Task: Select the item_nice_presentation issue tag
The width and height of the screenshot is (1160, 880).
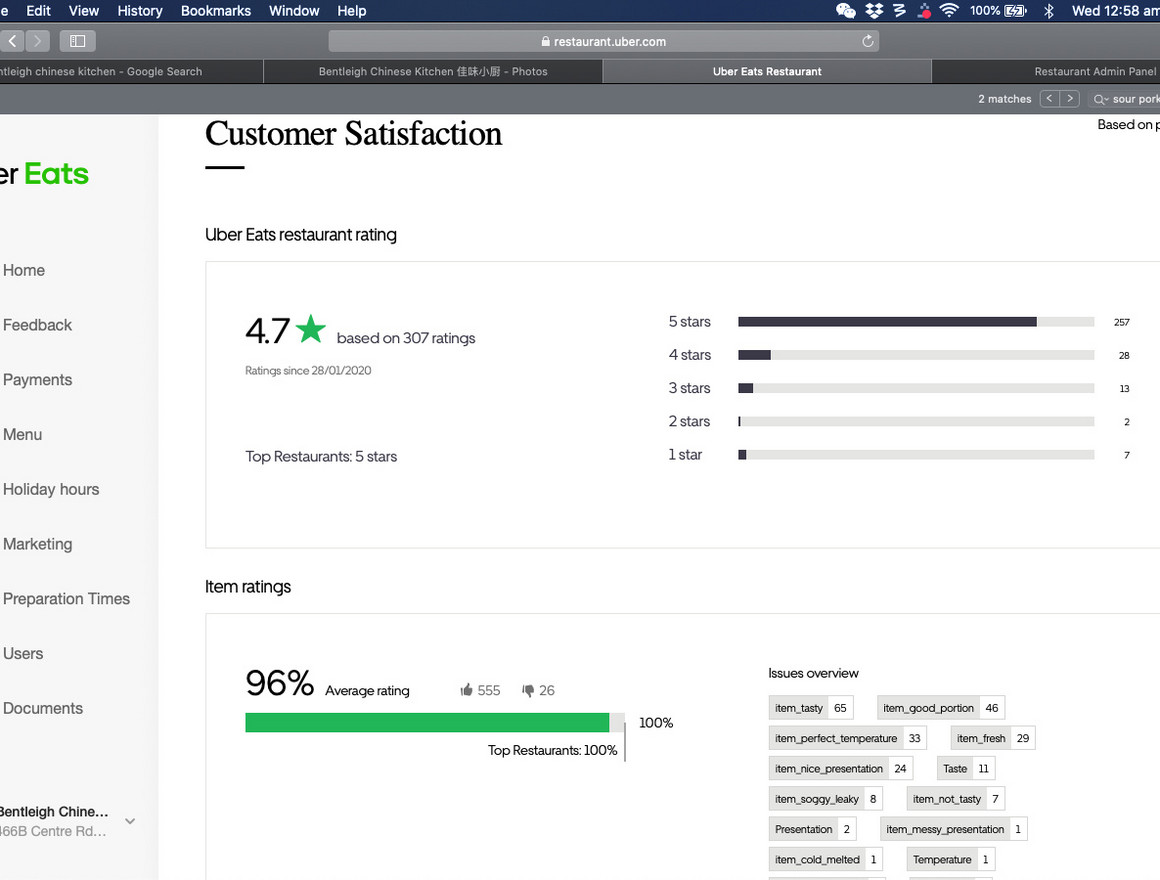Action: tap(840, 768)
